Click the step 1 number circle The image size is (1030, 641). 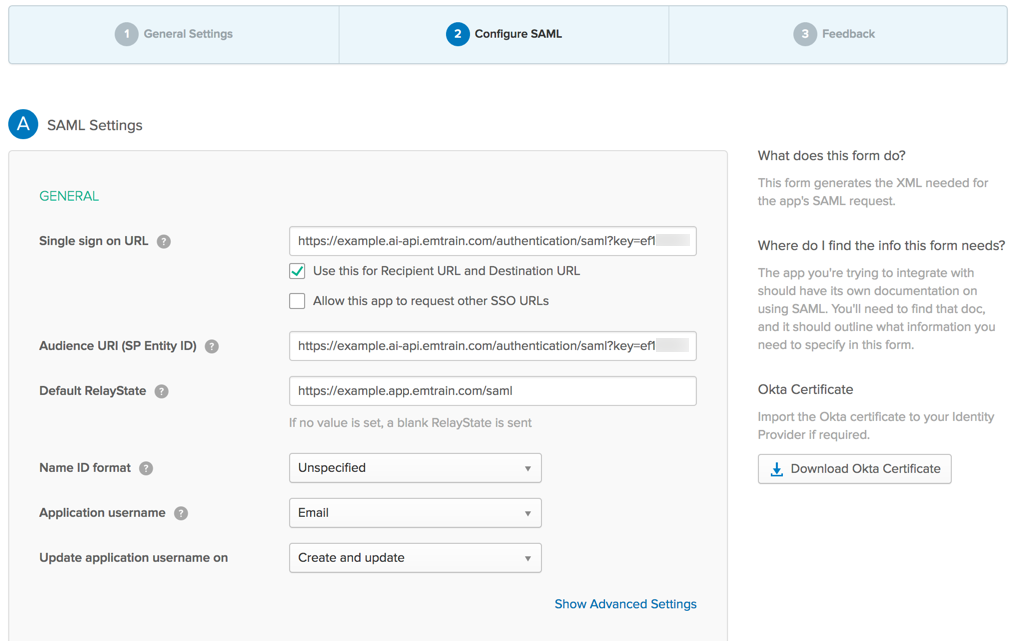(126, 34)
